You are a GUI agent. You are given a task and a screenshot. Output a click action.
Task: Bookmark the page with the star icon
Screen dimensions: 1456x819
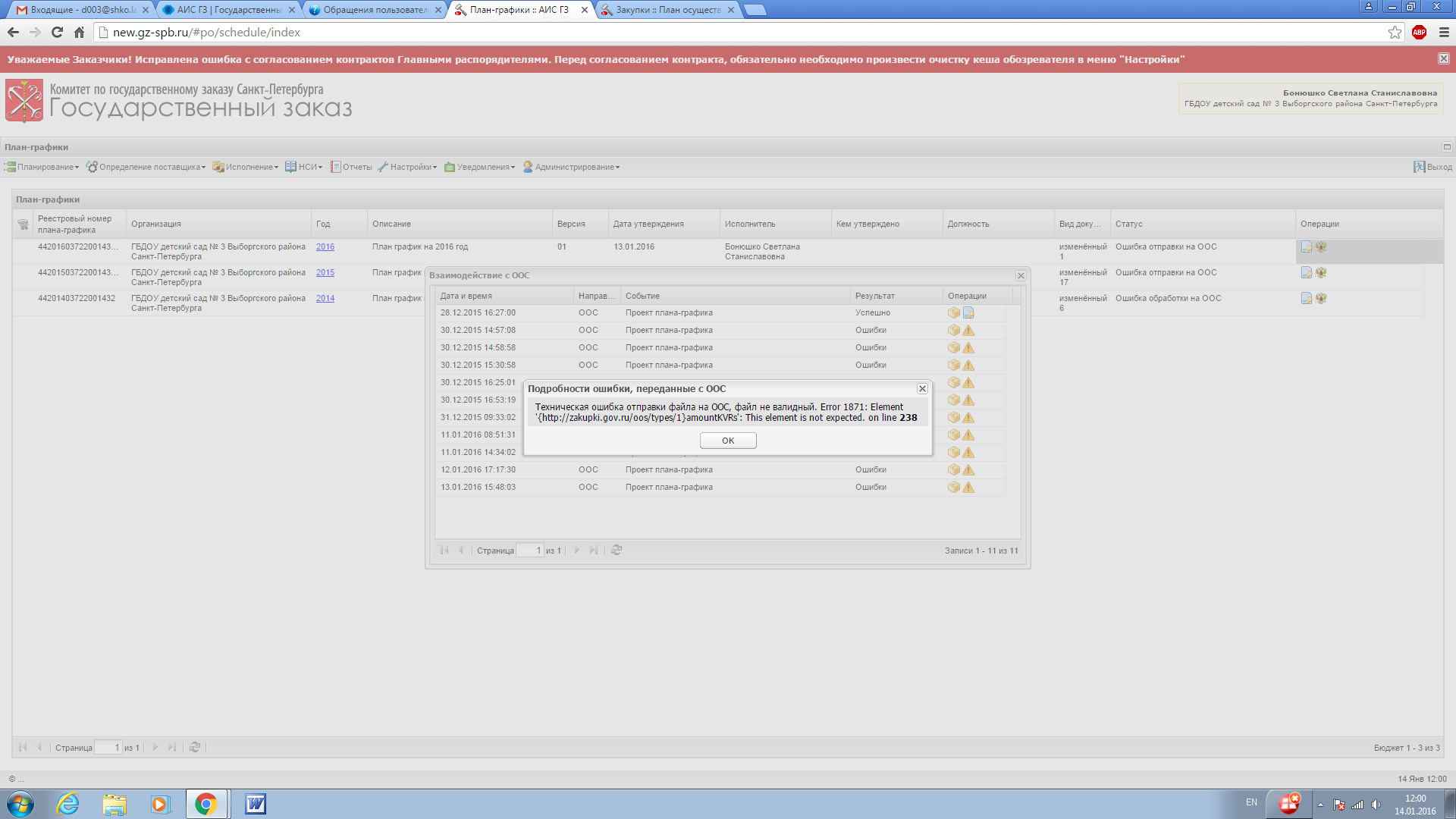click(1395, 32)
